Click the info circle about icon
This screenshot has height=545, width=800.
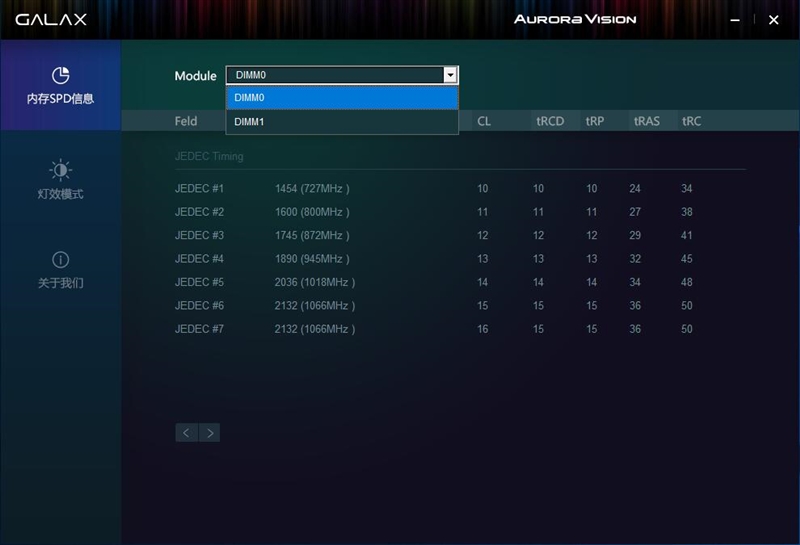click(x=60, y=260)
